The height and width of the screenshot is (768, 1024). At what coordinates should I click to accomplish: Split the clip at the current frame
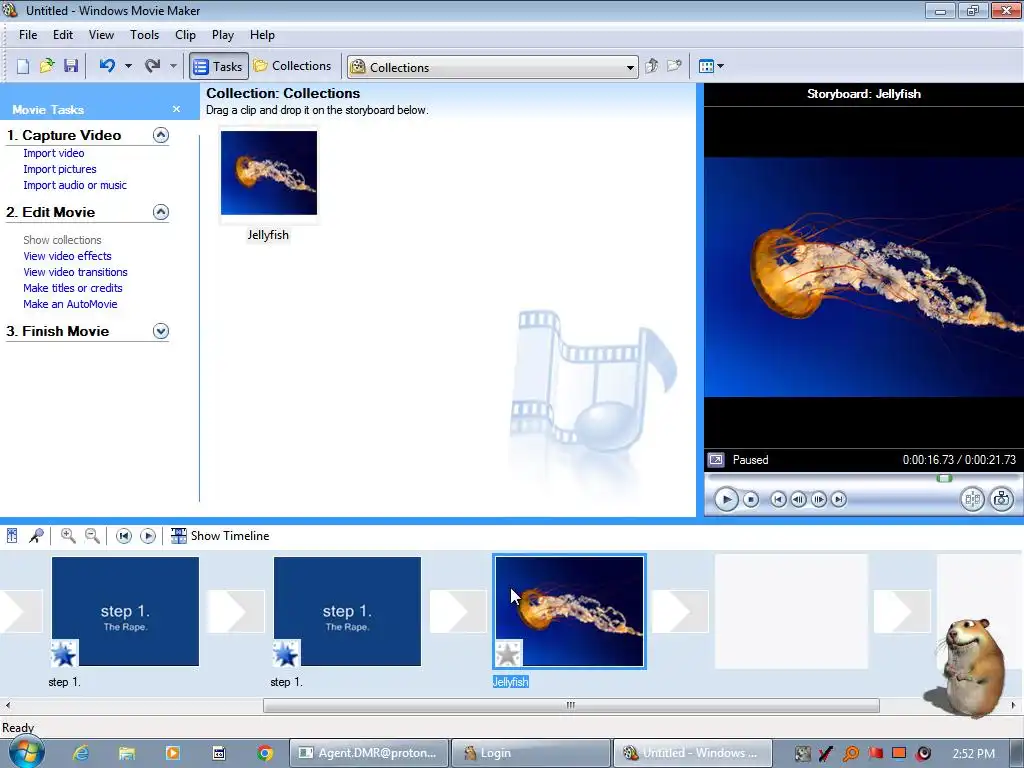click(x=972, y=500)
